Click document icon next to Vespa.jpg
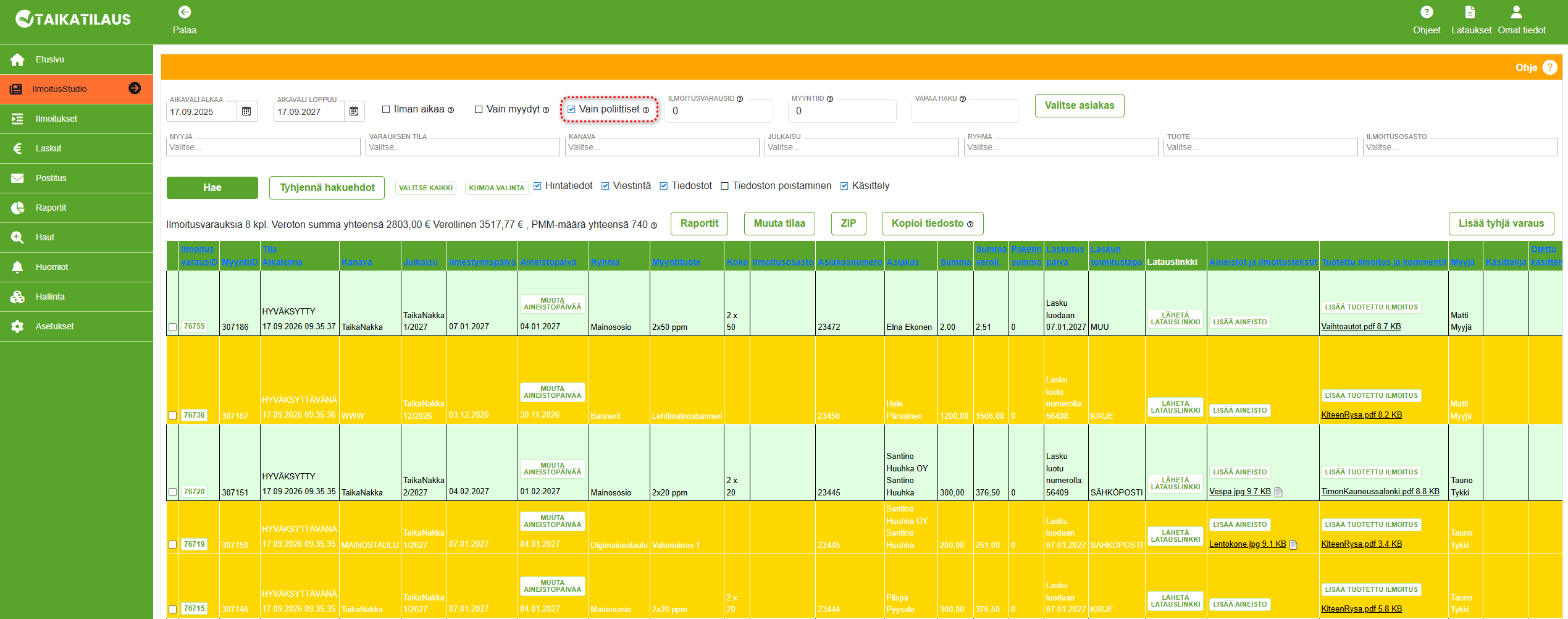Image resolution: width=1568 pixels, height=619 pixels. (1278, 492)
